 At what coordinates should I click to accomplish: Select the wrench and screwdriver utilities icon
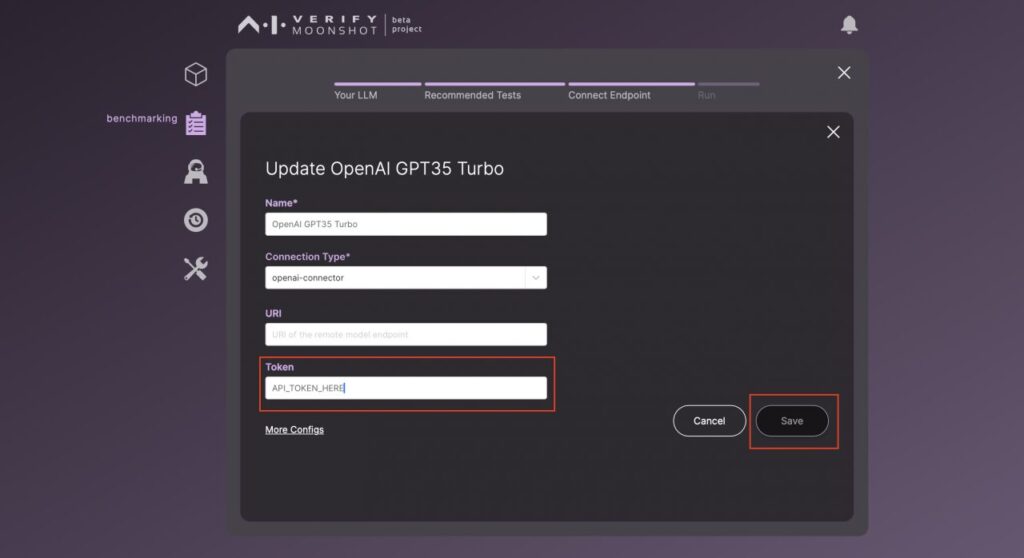(196, 268)
